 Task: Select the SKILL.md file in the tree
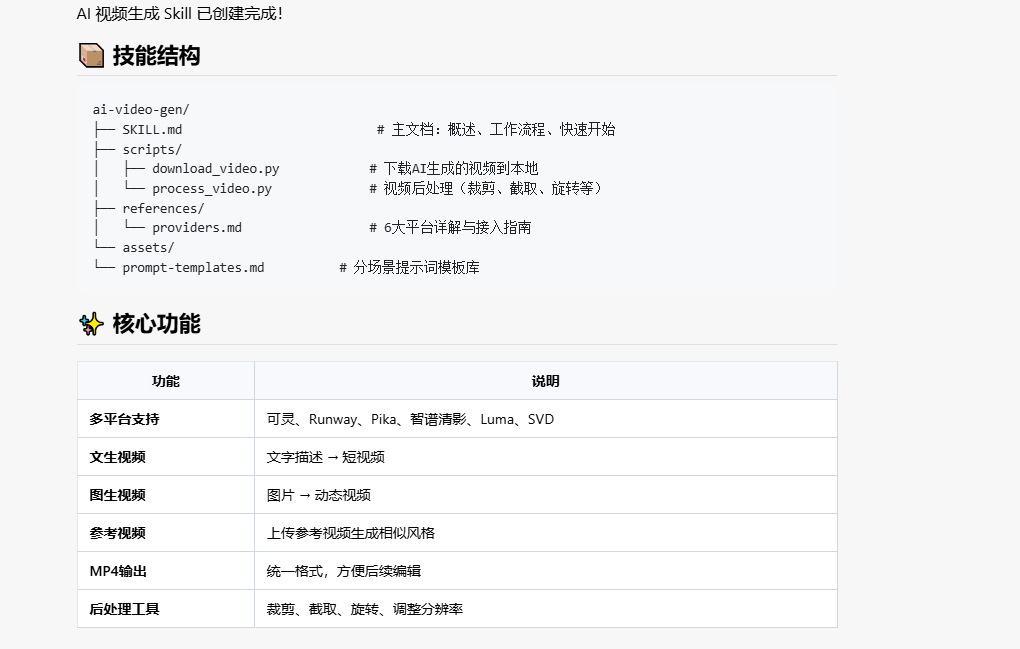coord(151,129)
